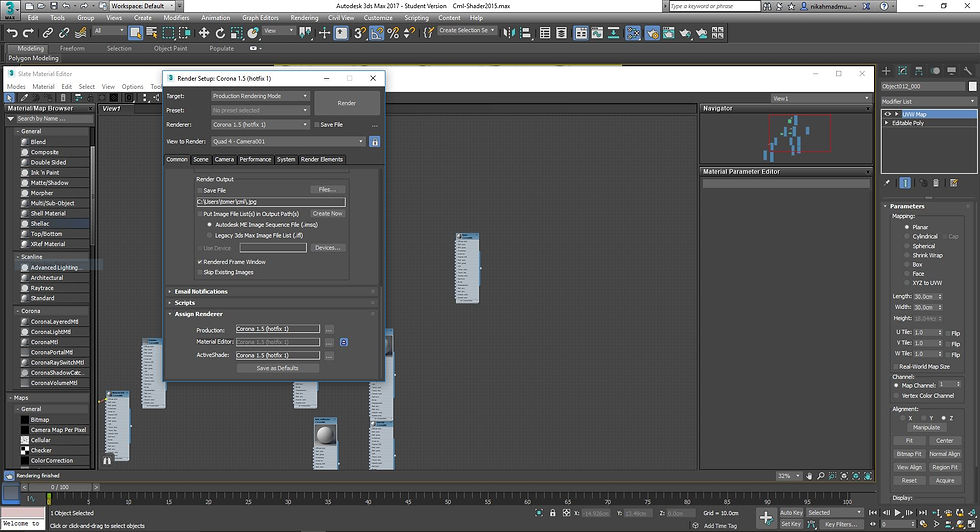
Task: Click the Render button
Action: 347,103
